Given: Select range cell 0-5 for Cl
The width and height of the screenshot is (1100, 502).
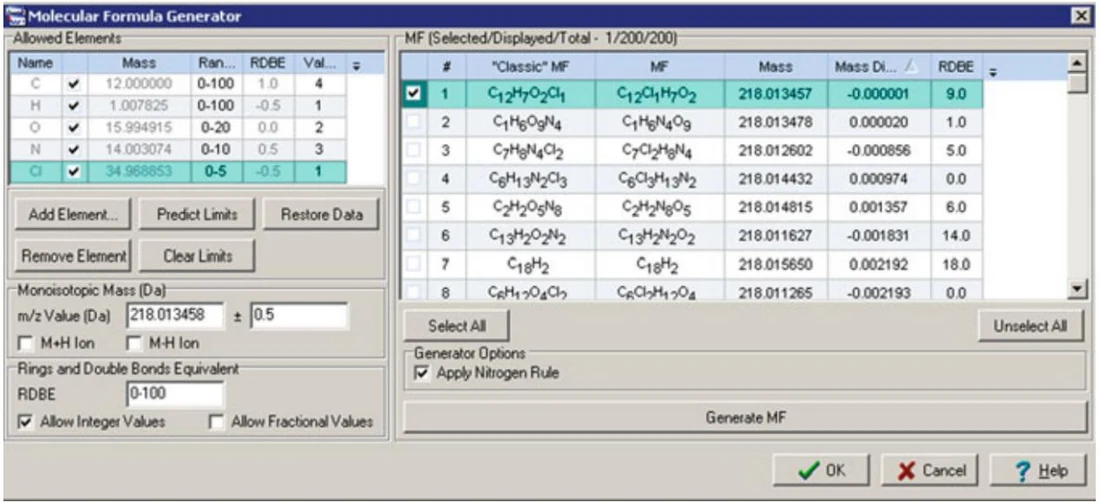Looking at the screenshot, I should coord(215,172).
